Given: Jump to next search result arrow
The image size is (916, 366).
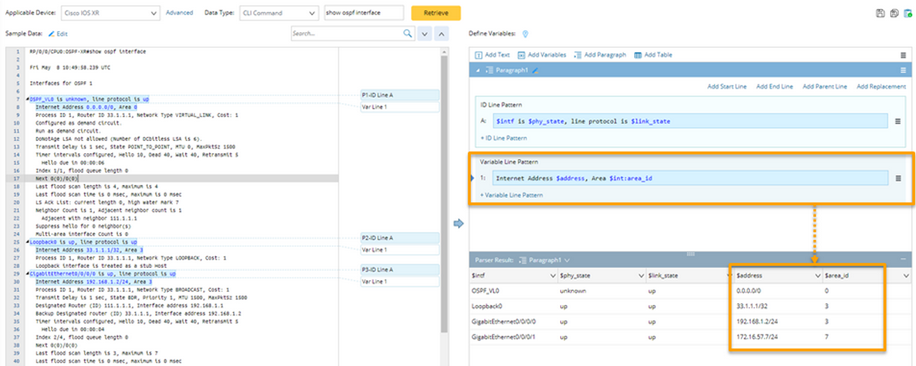Looking at the screenshot, I should tap(425, 34).
